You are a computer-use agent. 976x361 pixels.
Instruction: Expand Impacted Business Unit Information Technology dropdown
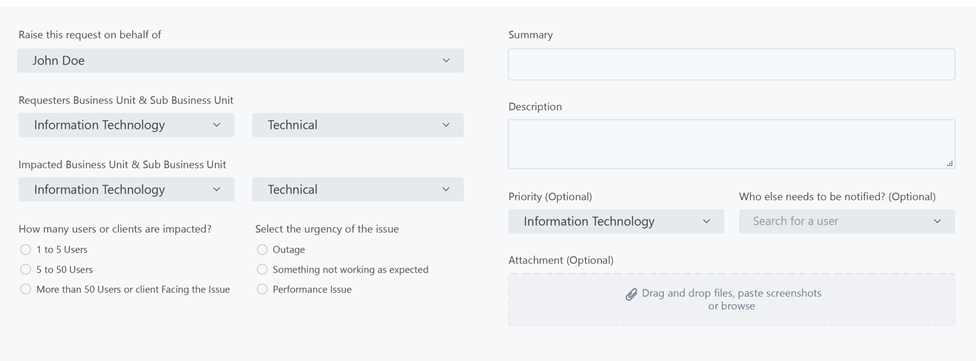126,189
